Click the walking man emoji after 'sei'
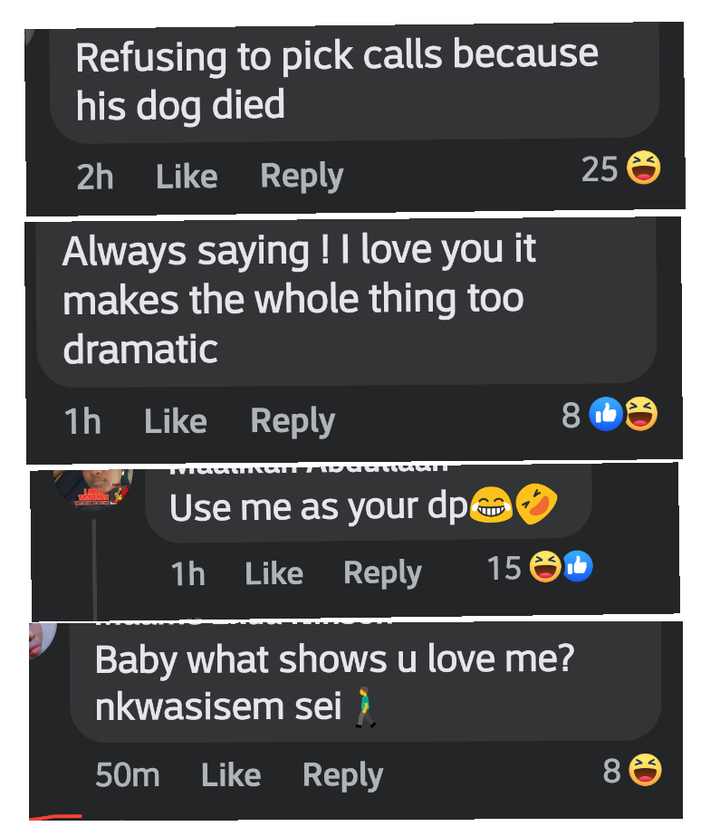This screenshot has width=720, height=836. (365, 708)
